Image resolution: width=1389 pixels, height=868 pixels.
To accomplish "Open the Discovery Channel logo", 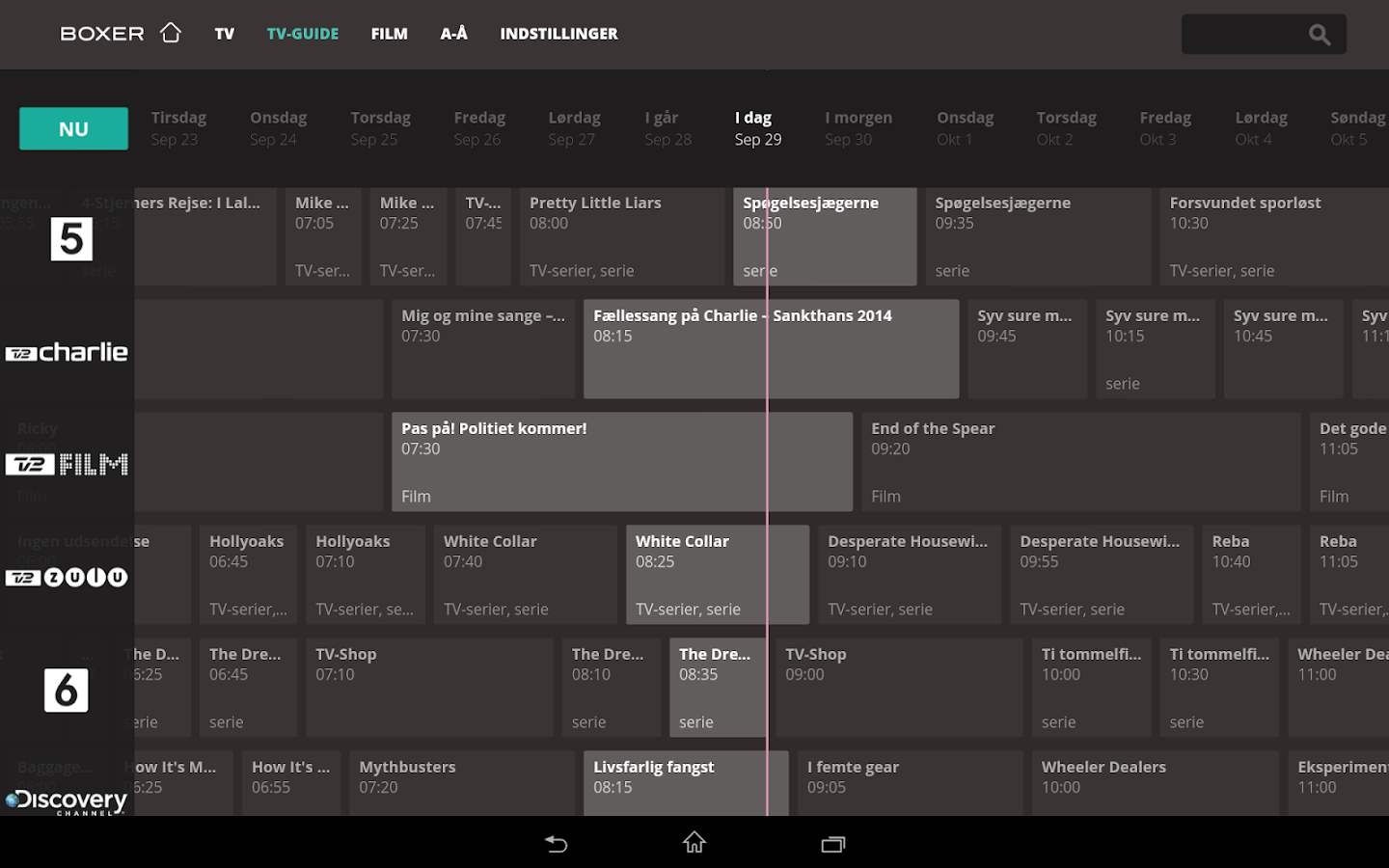I will [67, 800].
